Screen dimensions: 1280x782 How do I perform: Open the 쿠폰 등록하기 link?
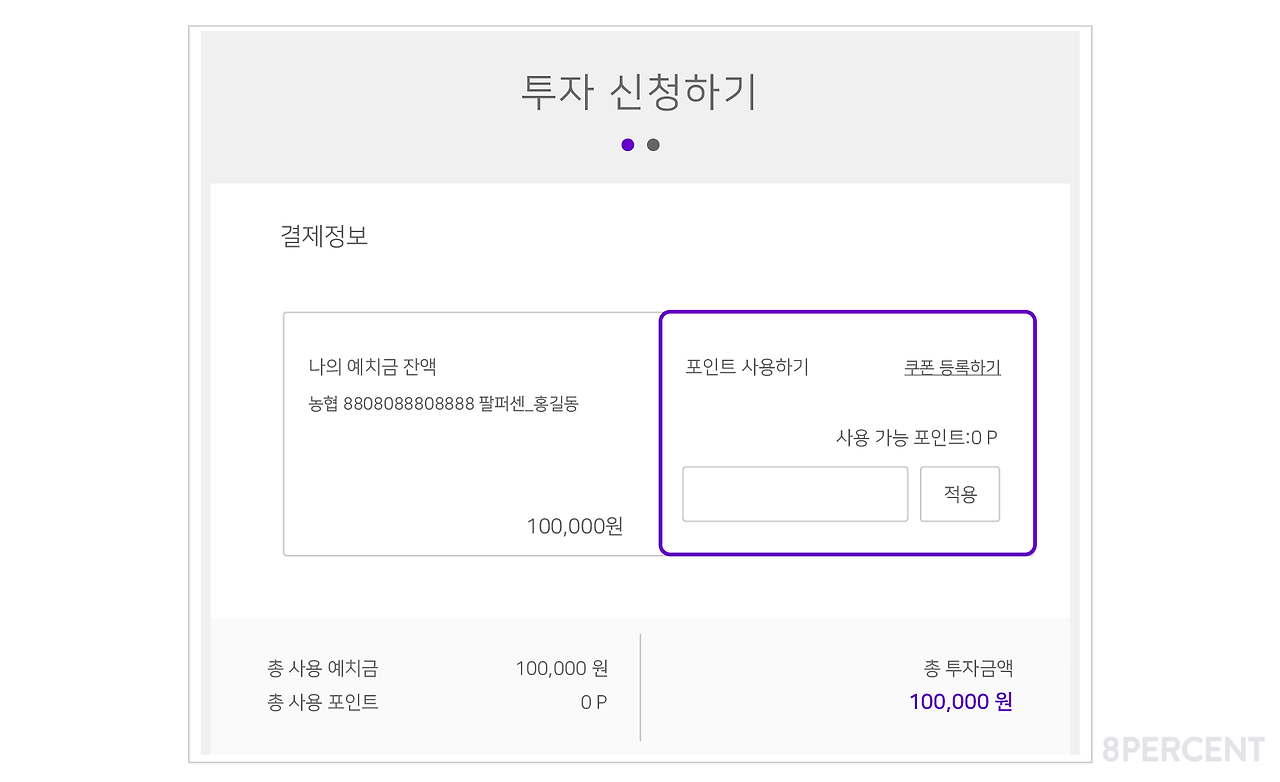pyautogui.click(x=952, y=367)
